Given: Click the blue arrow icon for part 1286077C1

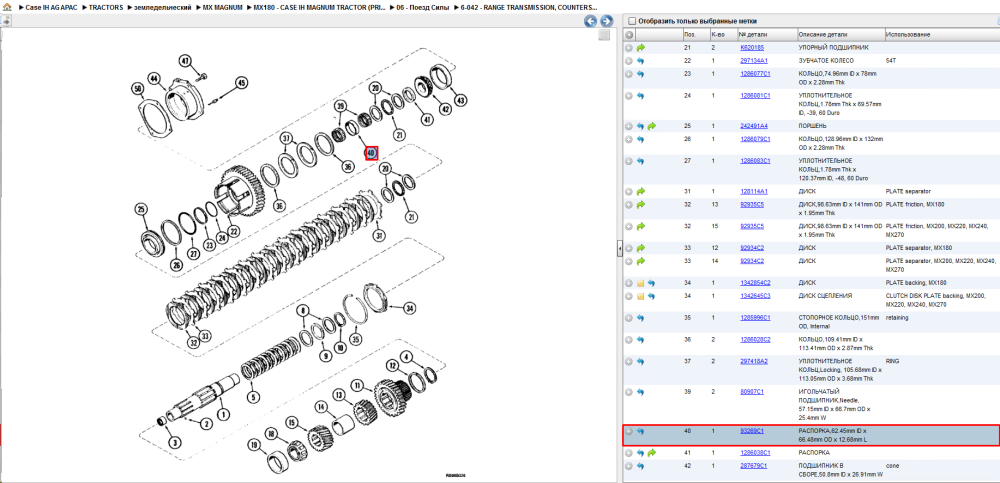Looking at the screenshot, I should coord(641,74).
